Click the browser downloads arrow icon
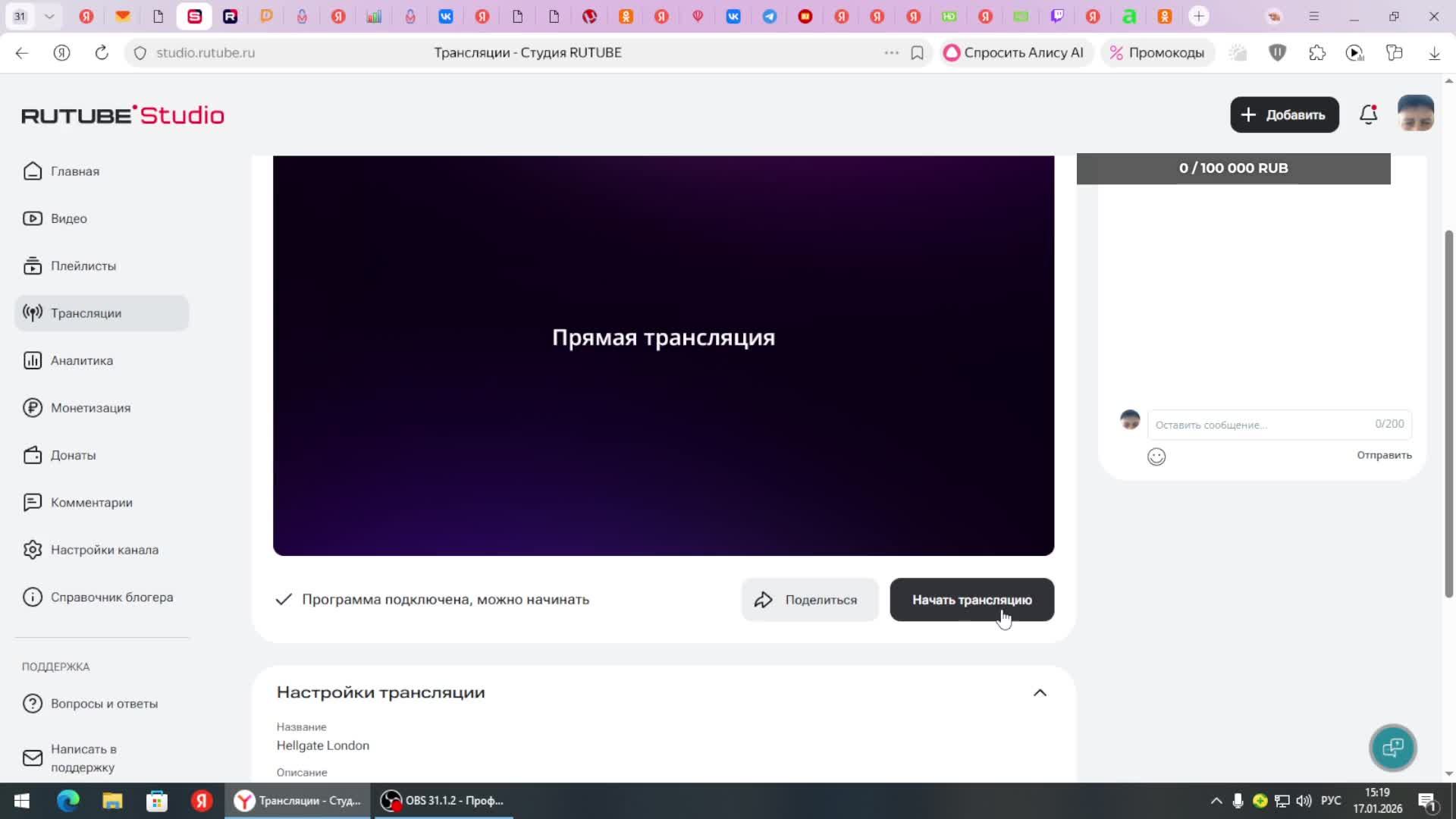The width and height of the screenshot is (1456, 819). (1434, 53)
